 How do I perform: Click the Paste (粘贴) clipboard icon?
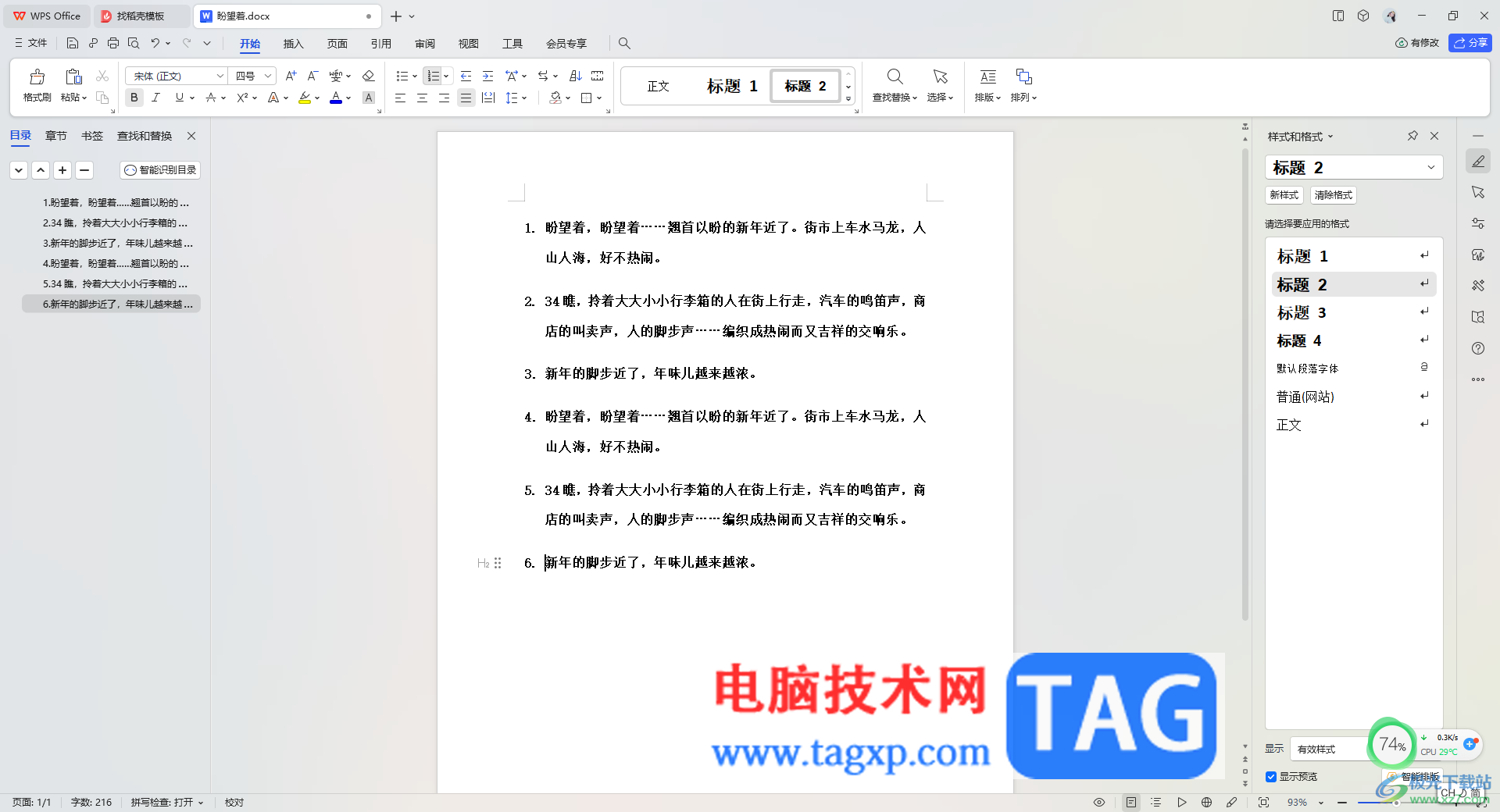click(x=73, y=77)
